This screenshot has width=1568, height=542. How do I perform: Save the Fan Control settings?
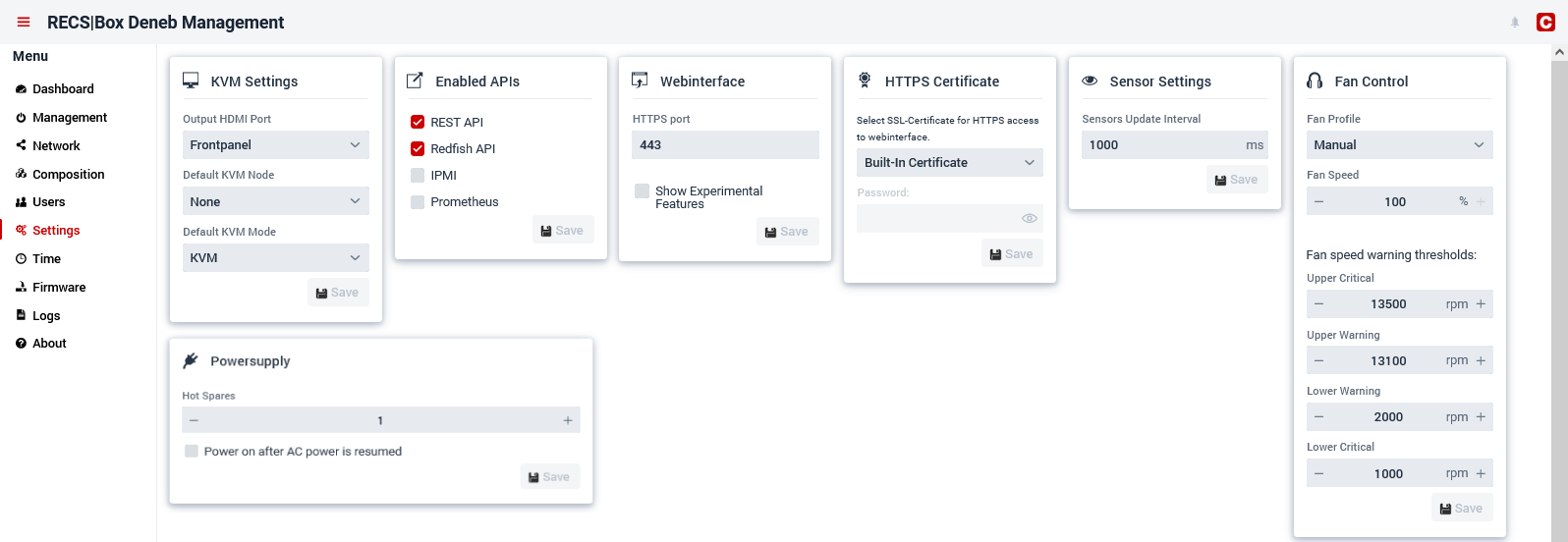[x=1462, y=508]
